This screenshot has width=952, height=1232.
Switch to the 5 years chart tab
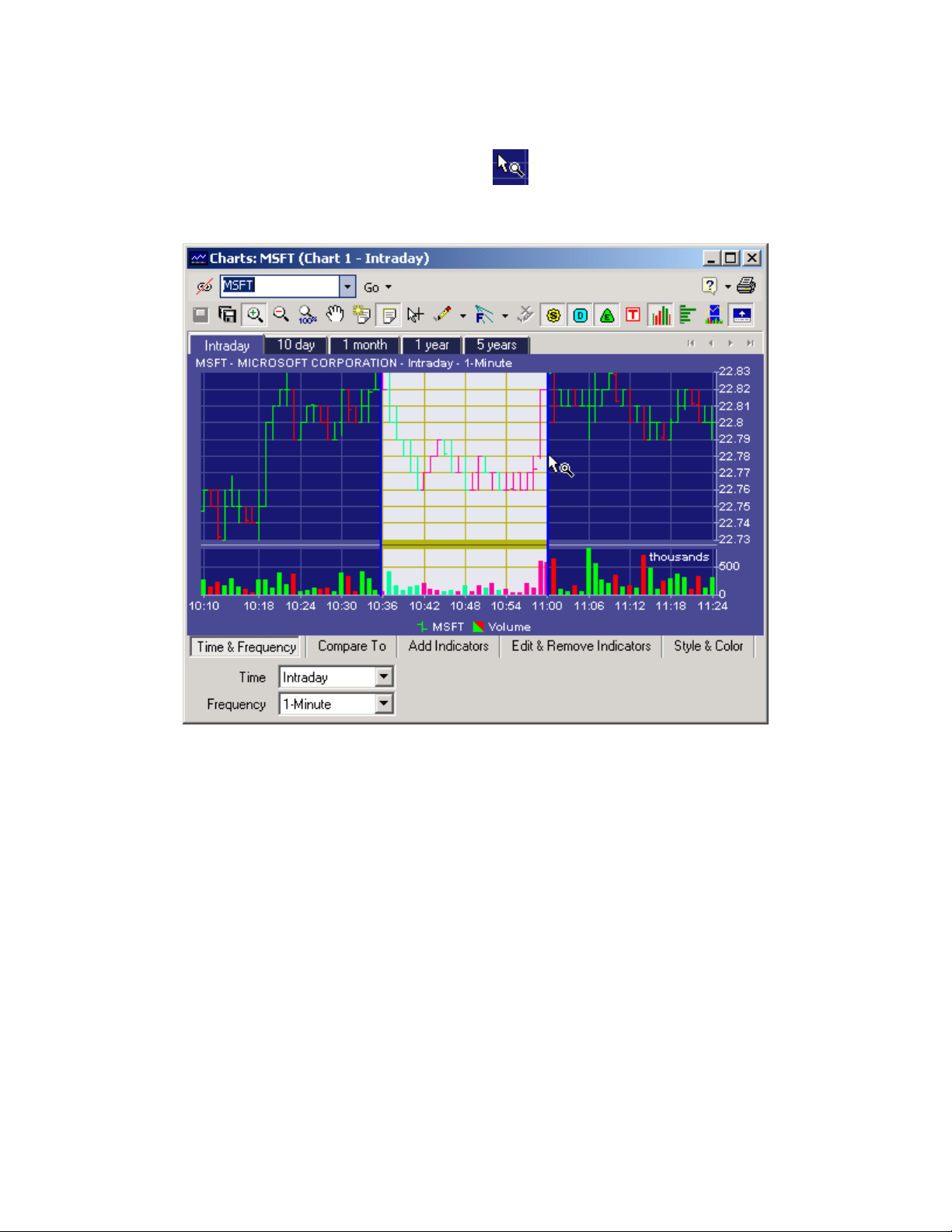497,345
